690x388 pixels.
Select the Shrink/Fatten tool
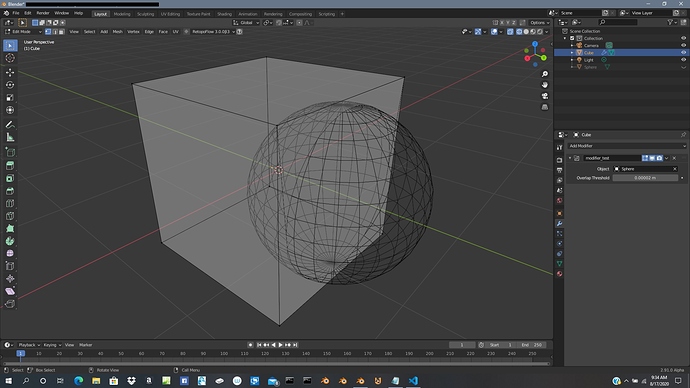click(10, 278)
